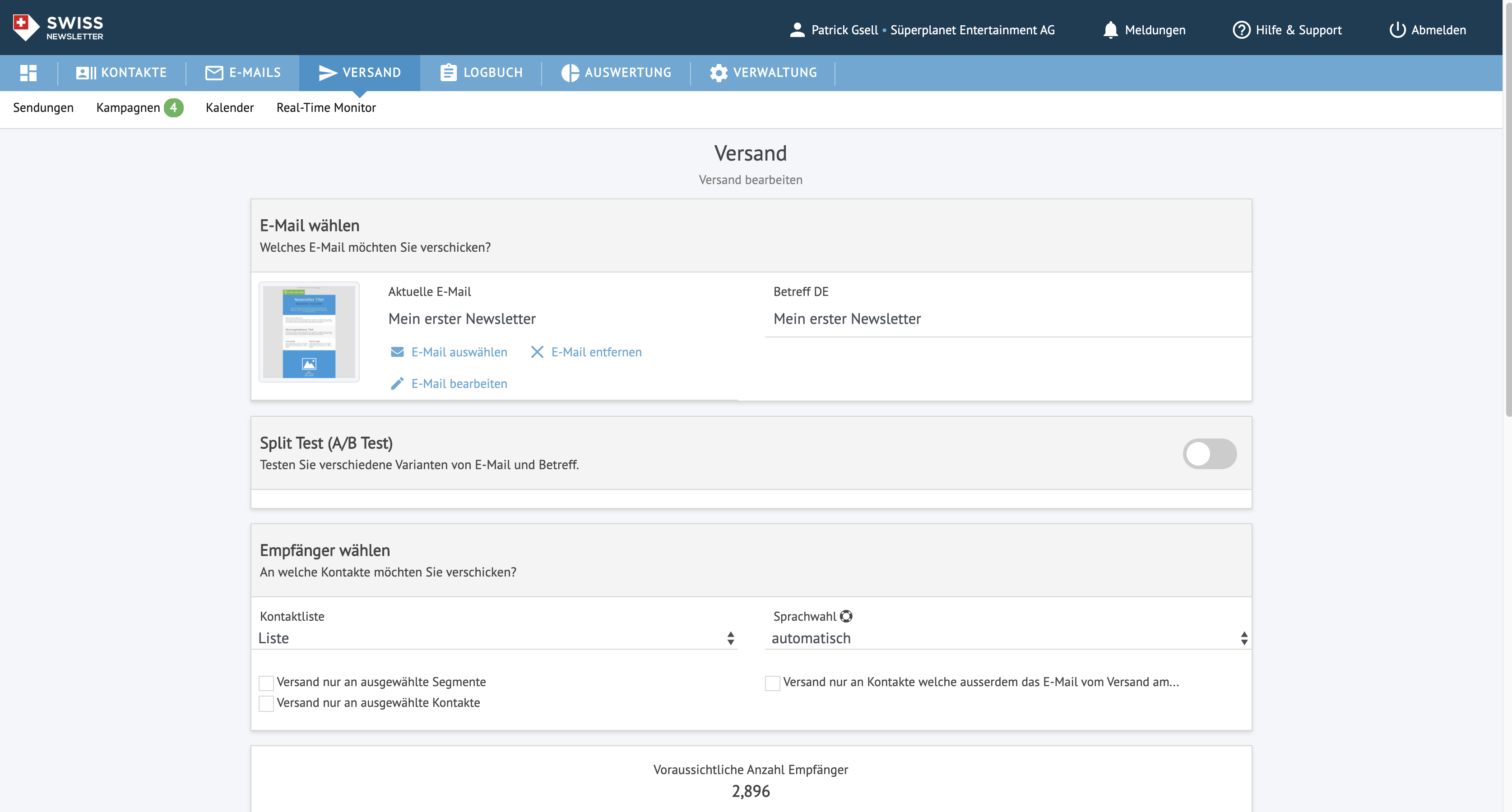This screenshot has height=812, width=1512.
Task: Click the Meldungen bell icon
Action: pos(1110,30)
